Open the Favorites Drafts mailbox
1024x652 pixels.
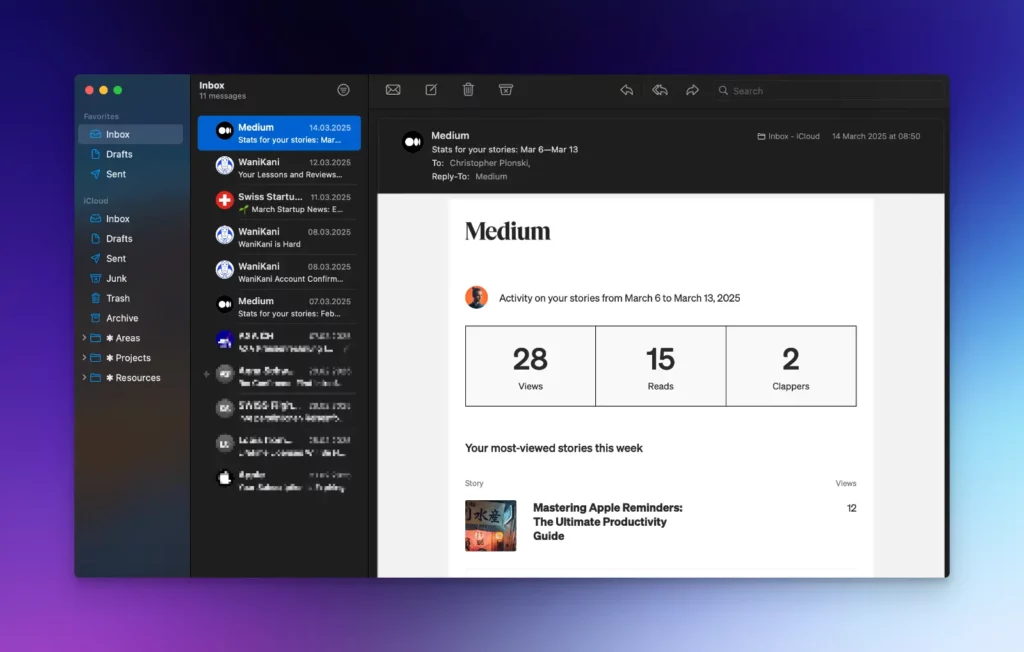point(119,154)
